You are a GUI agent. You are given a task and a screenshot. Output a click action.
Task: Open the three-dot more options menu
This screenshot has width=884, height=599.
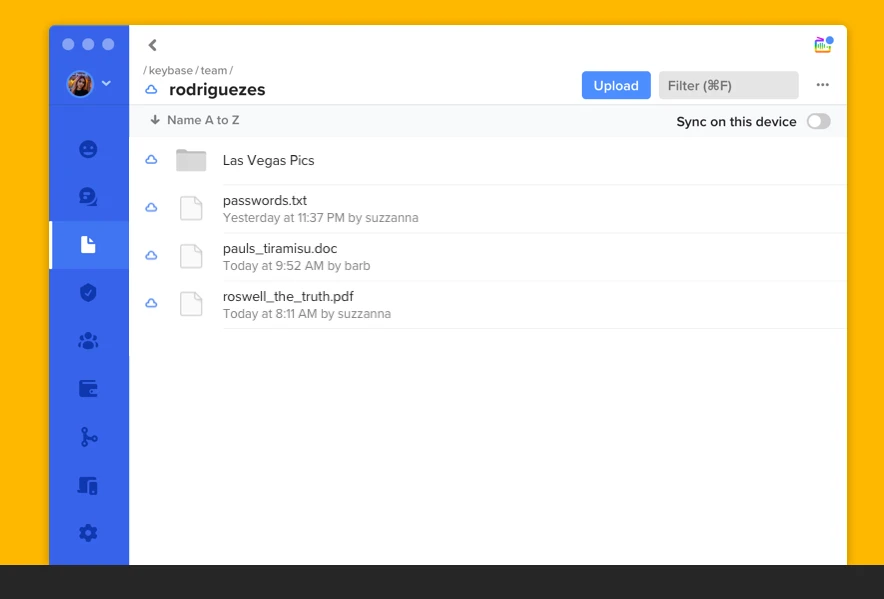click(x=823, y=85)
